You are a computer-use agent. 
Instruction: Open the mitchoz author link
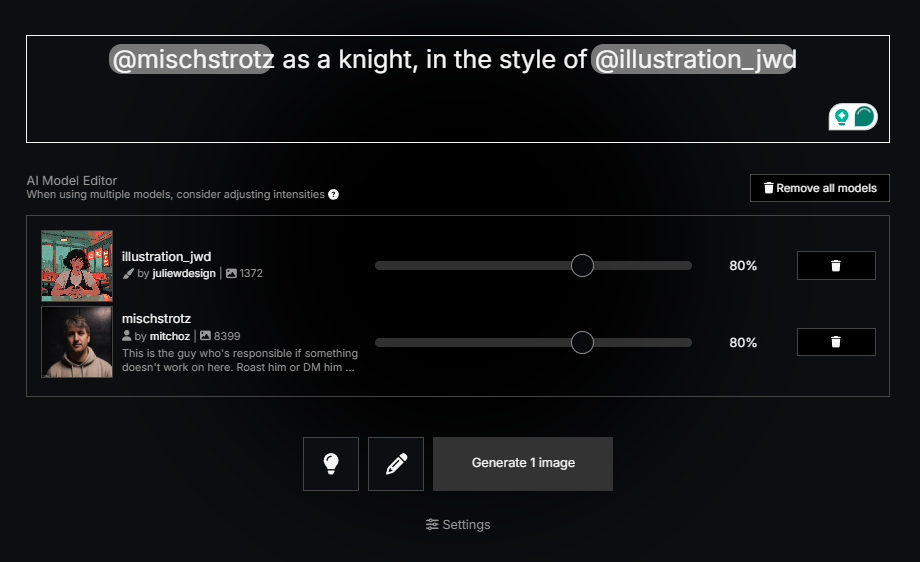[169, 336]
